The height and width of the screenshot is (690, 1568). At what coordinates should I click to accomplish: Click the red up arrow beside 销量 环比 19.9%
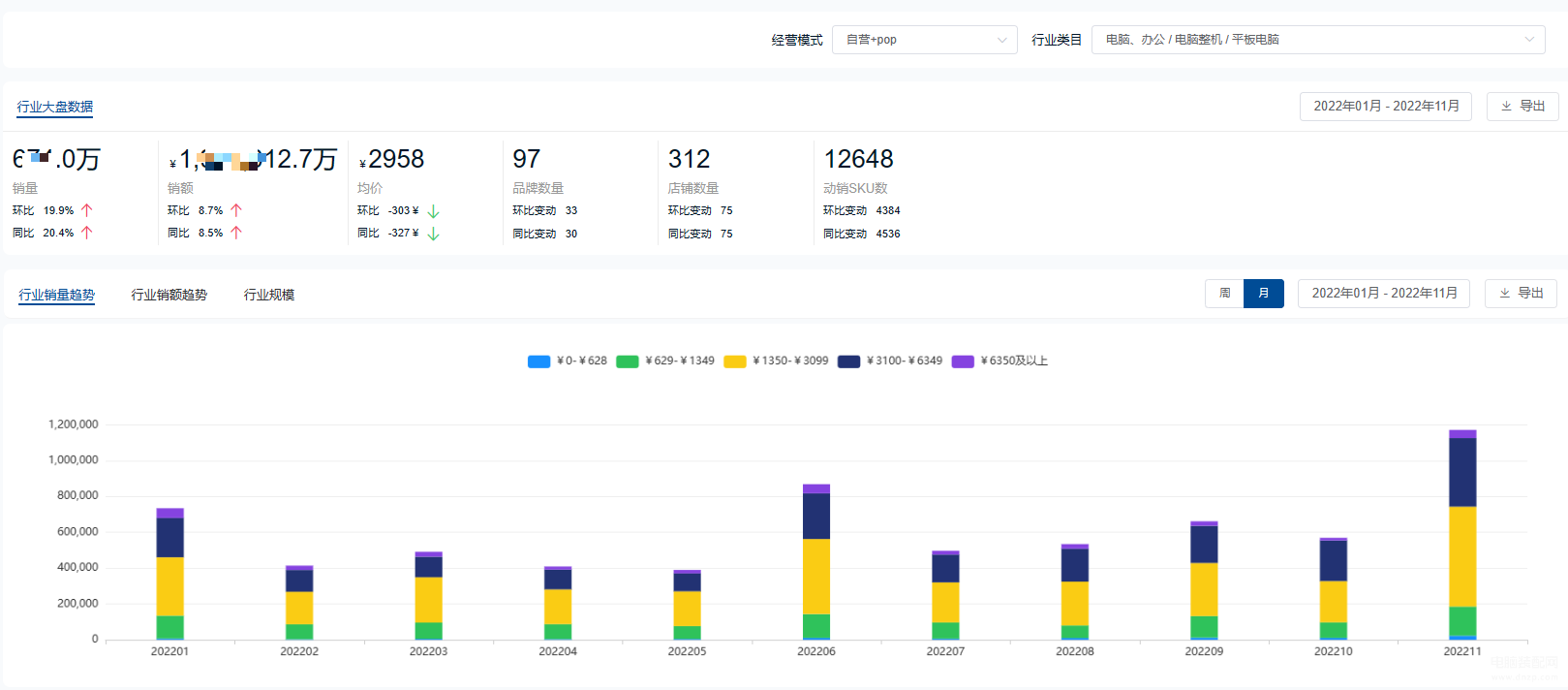click(x=86, y=210)
